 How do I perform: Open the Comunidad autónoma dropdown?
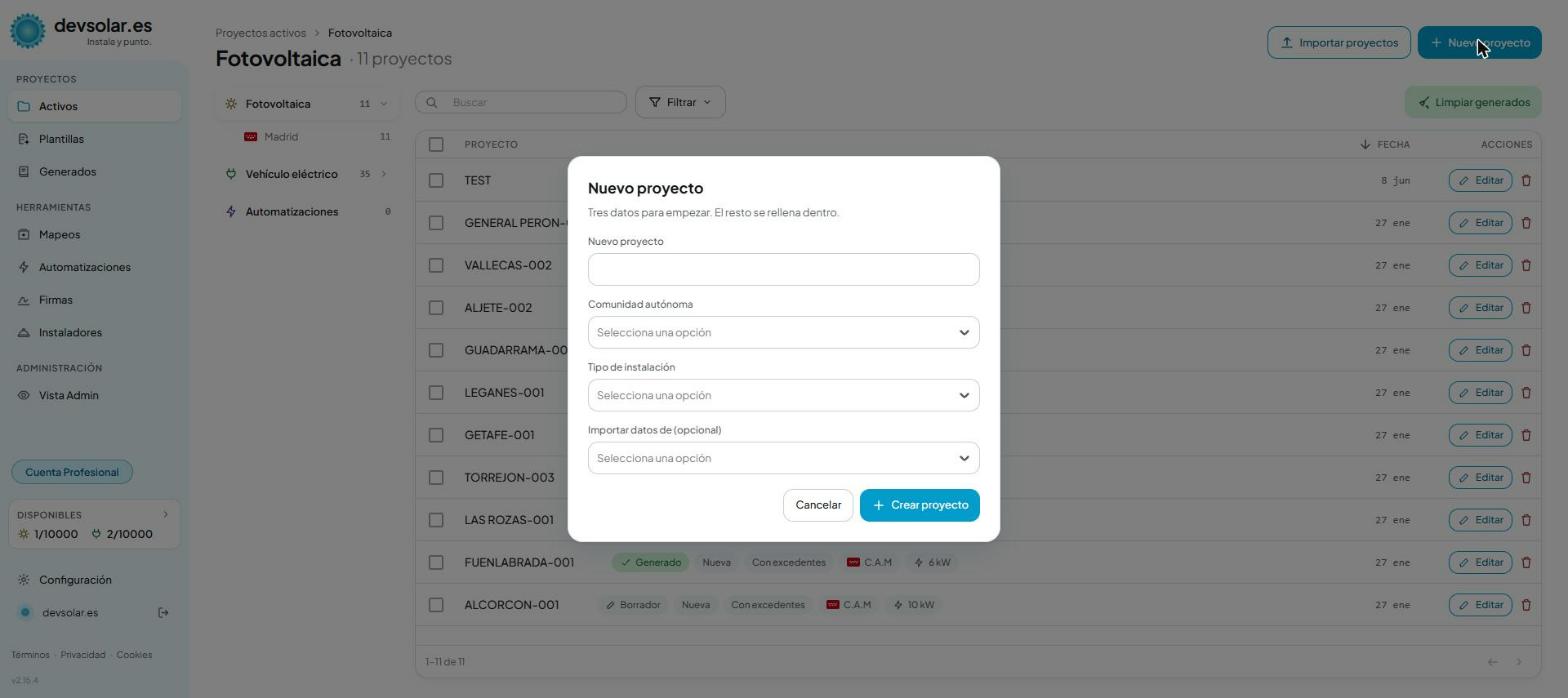click(x=784, y=333)
